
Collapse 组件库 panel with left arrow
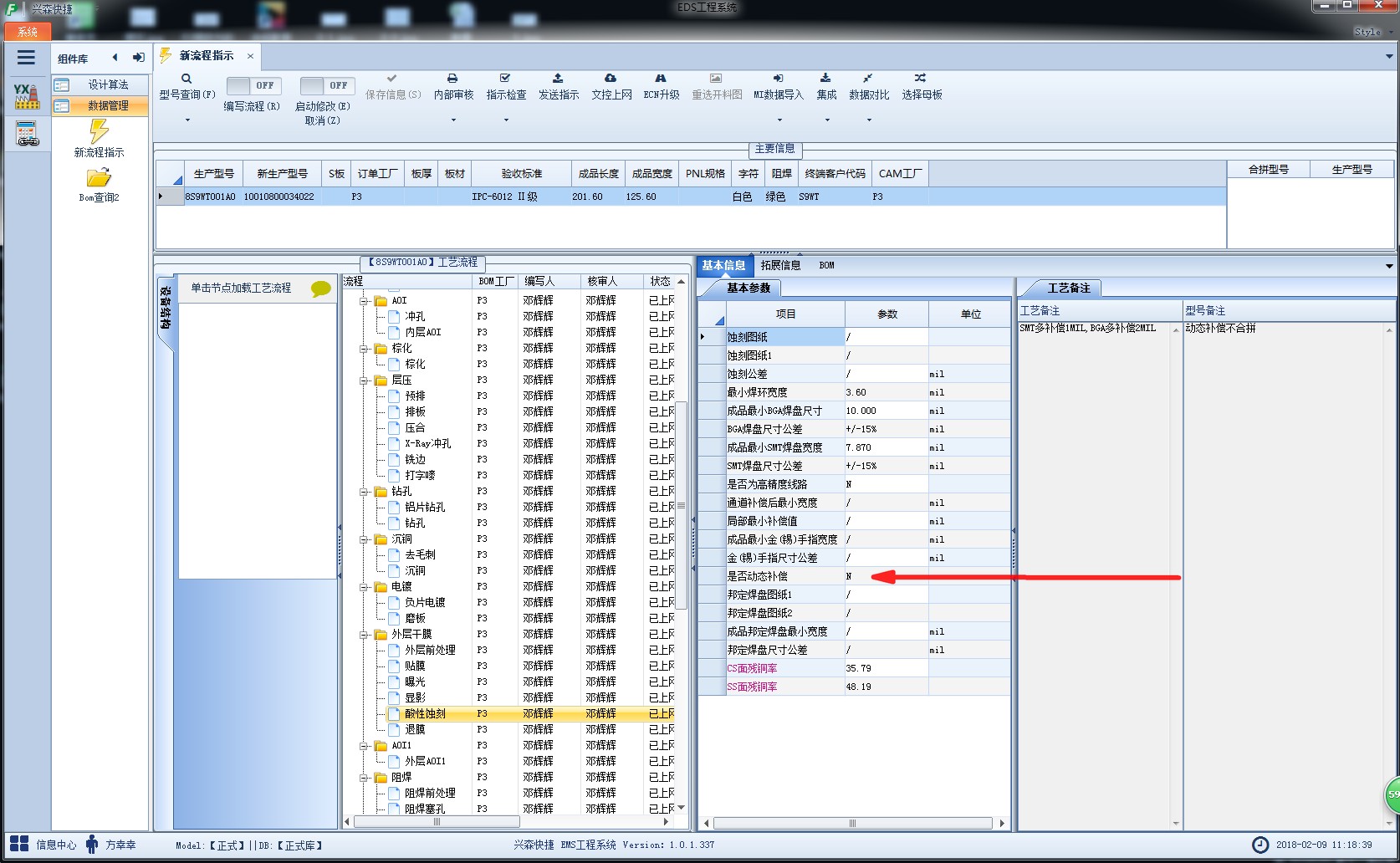click(x=115, y=58)
